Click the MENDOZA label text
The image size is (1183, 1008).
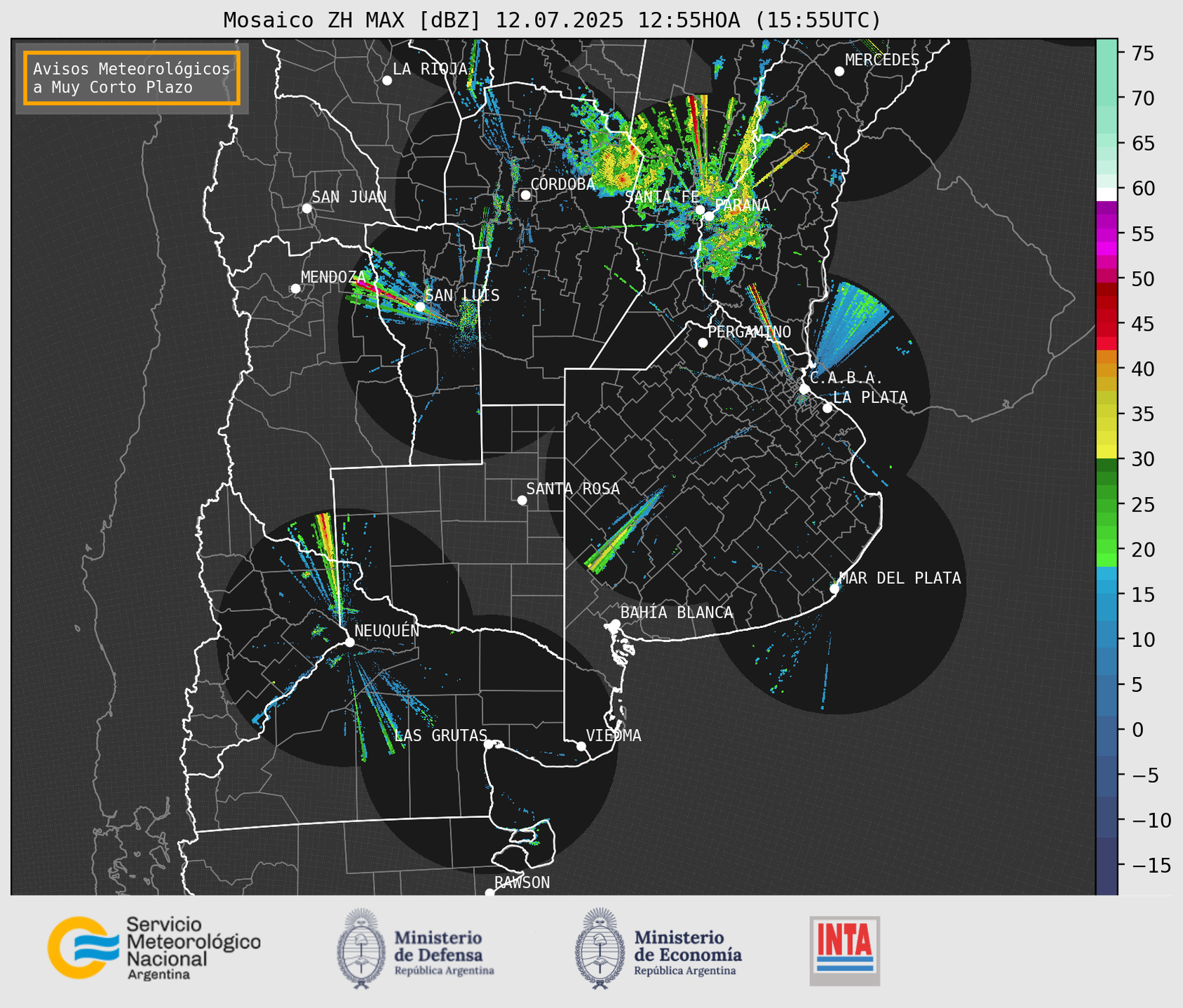tap(334, 277)
